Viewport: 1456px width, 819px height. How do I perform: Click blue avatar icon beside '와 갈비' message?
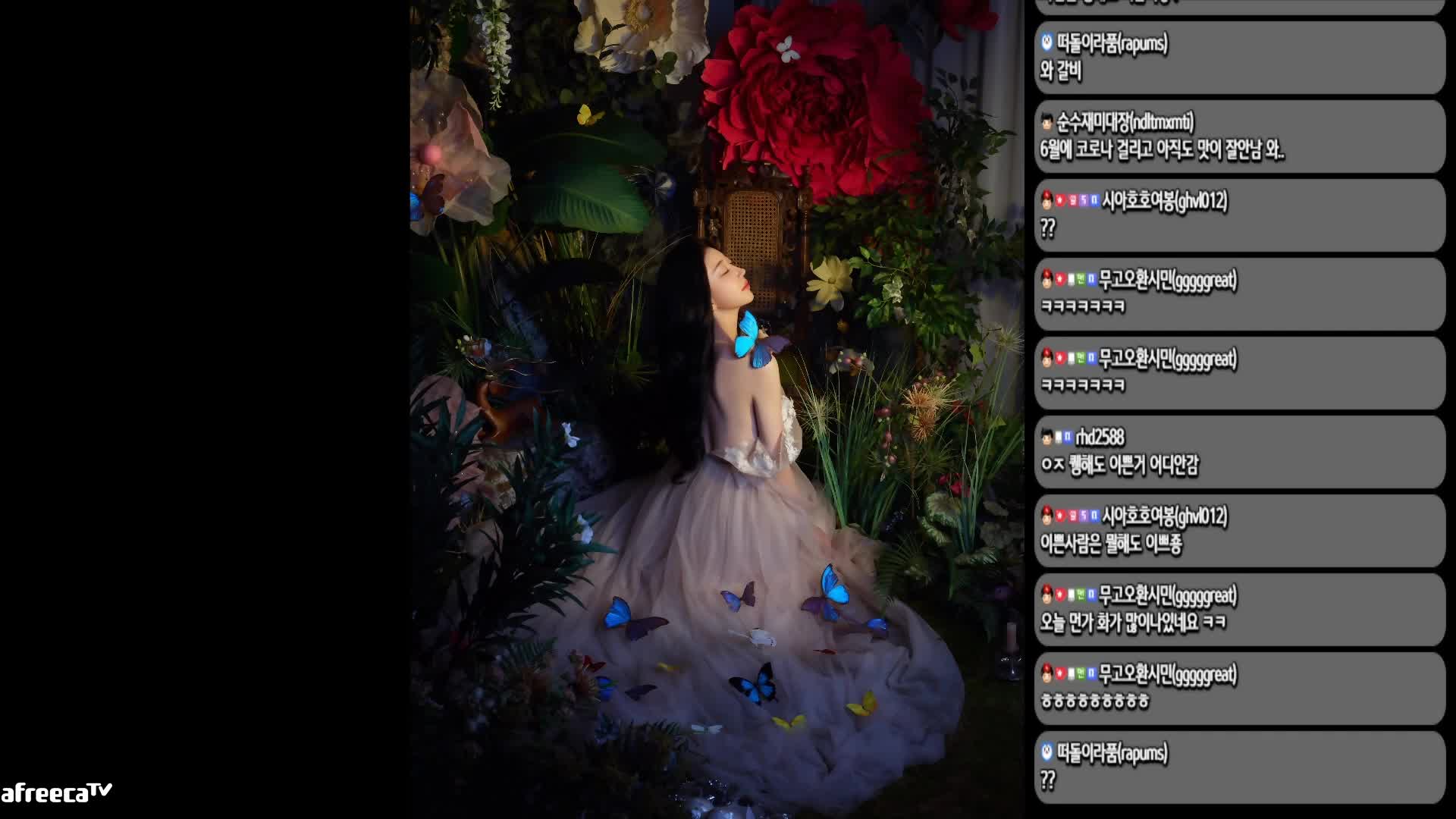click(1047, 42)
